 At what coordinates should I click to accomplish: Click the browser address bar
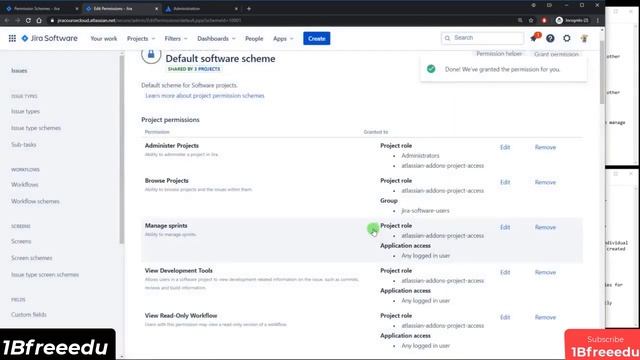point(282,20)
